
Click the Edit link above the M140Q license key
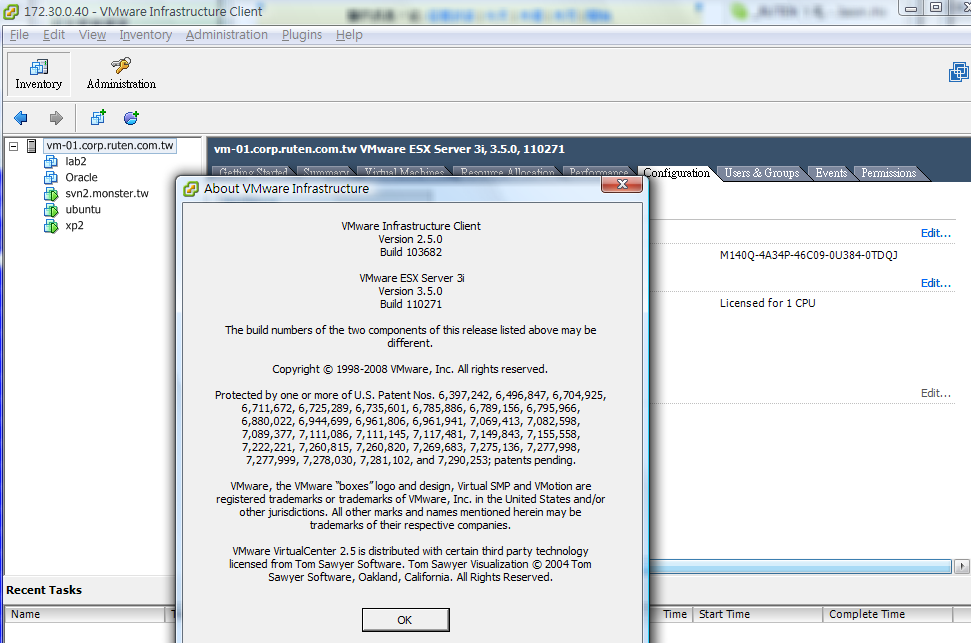pos(935,234)
